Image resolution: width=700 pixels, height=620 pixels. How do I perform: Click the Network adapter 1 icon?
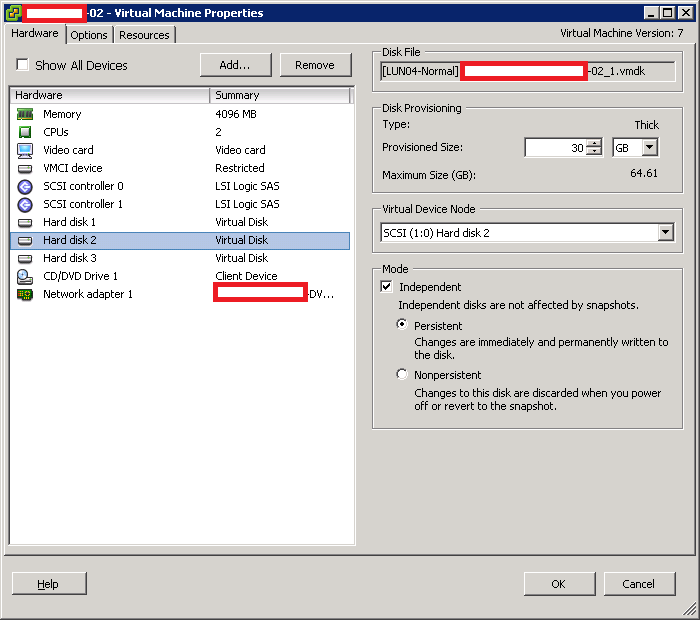[25, 294]
